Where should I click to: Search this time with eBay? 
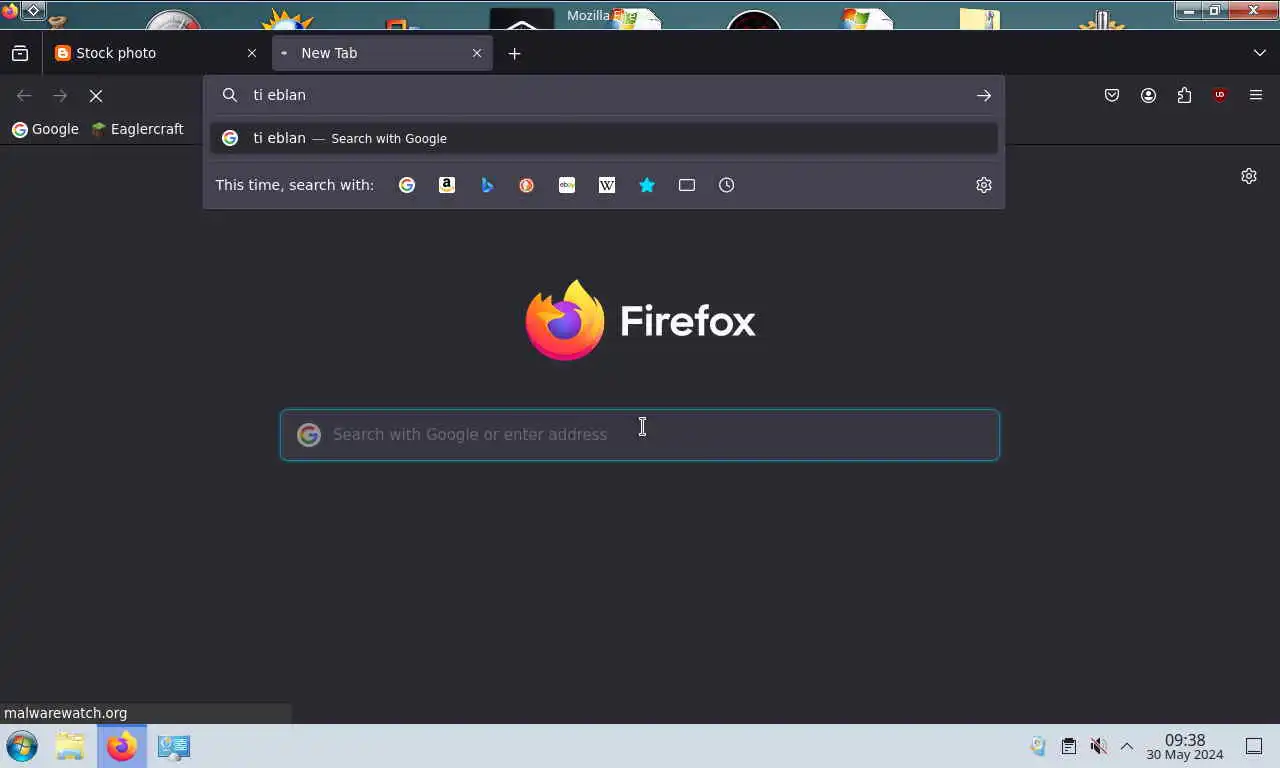(x=567, y=185)
